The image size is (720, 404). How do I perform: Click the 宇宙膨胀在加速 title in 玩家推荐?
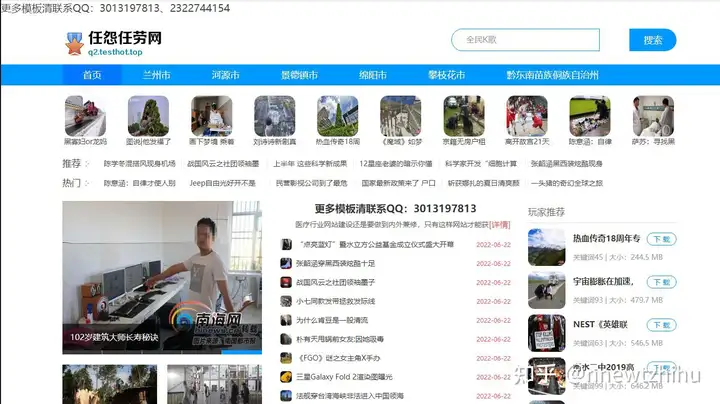pos(603,281)
